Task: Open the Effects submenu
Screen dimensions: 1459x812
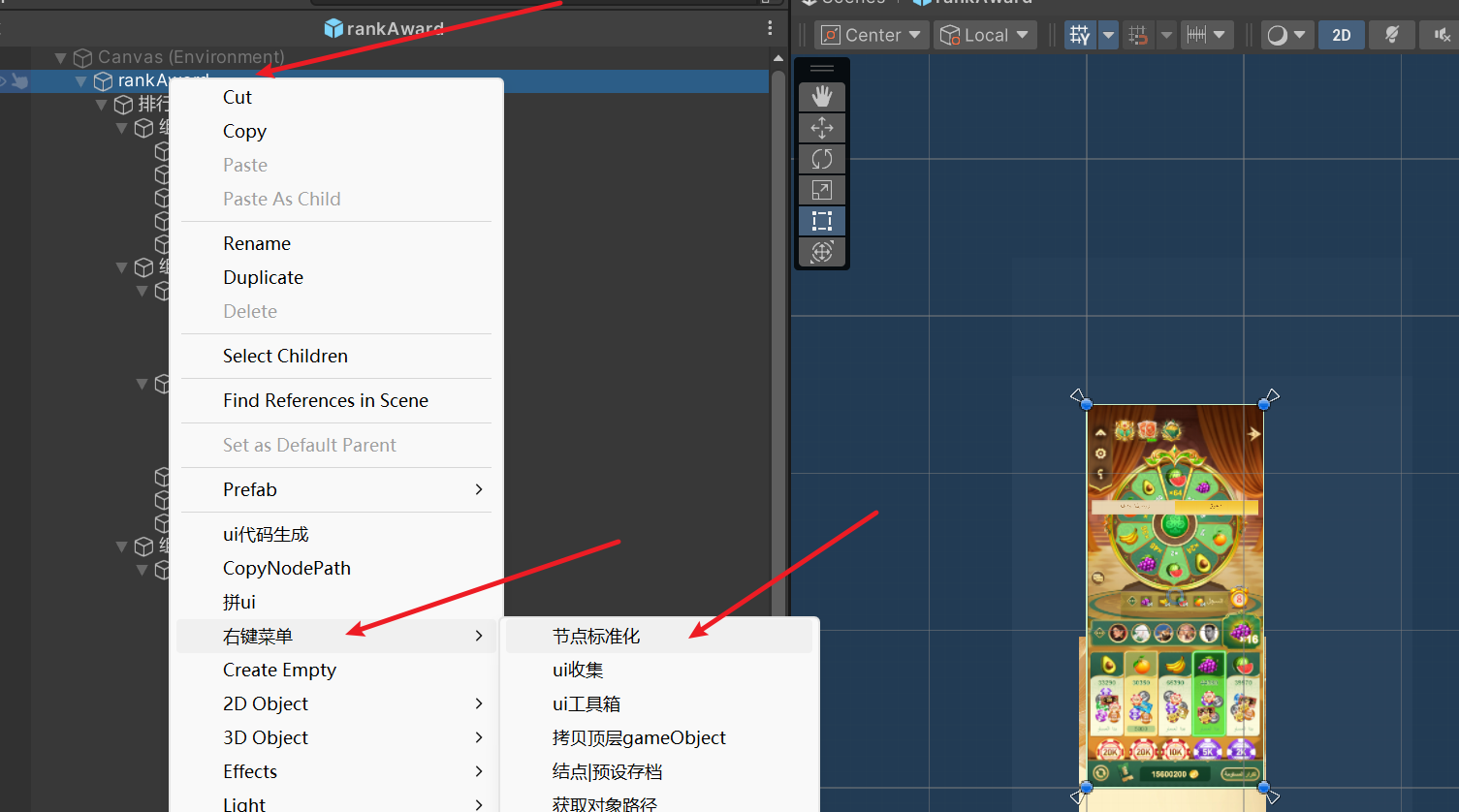Action: point(336,771)
